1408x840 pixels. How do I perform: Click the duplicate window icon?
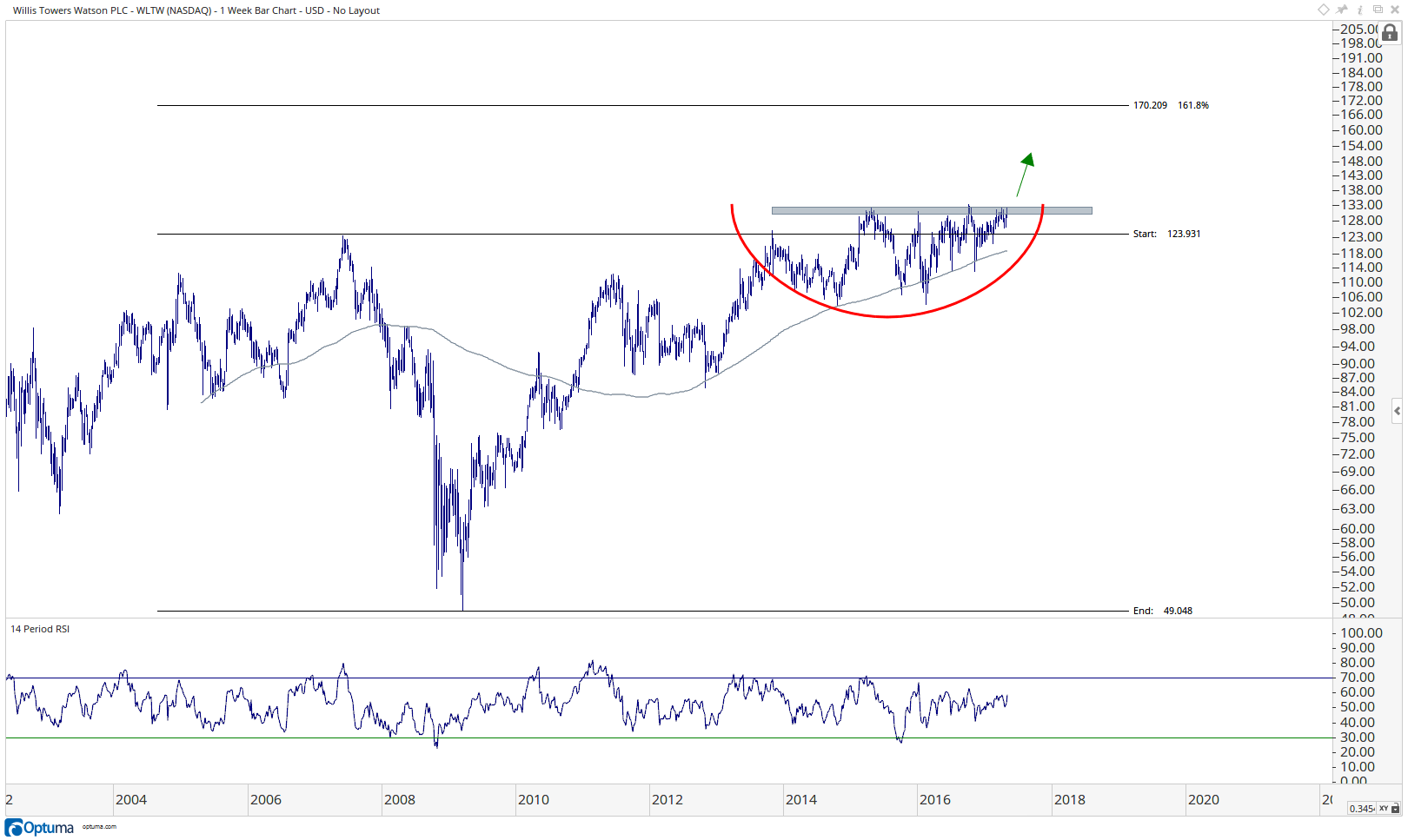coord(1378,10)
